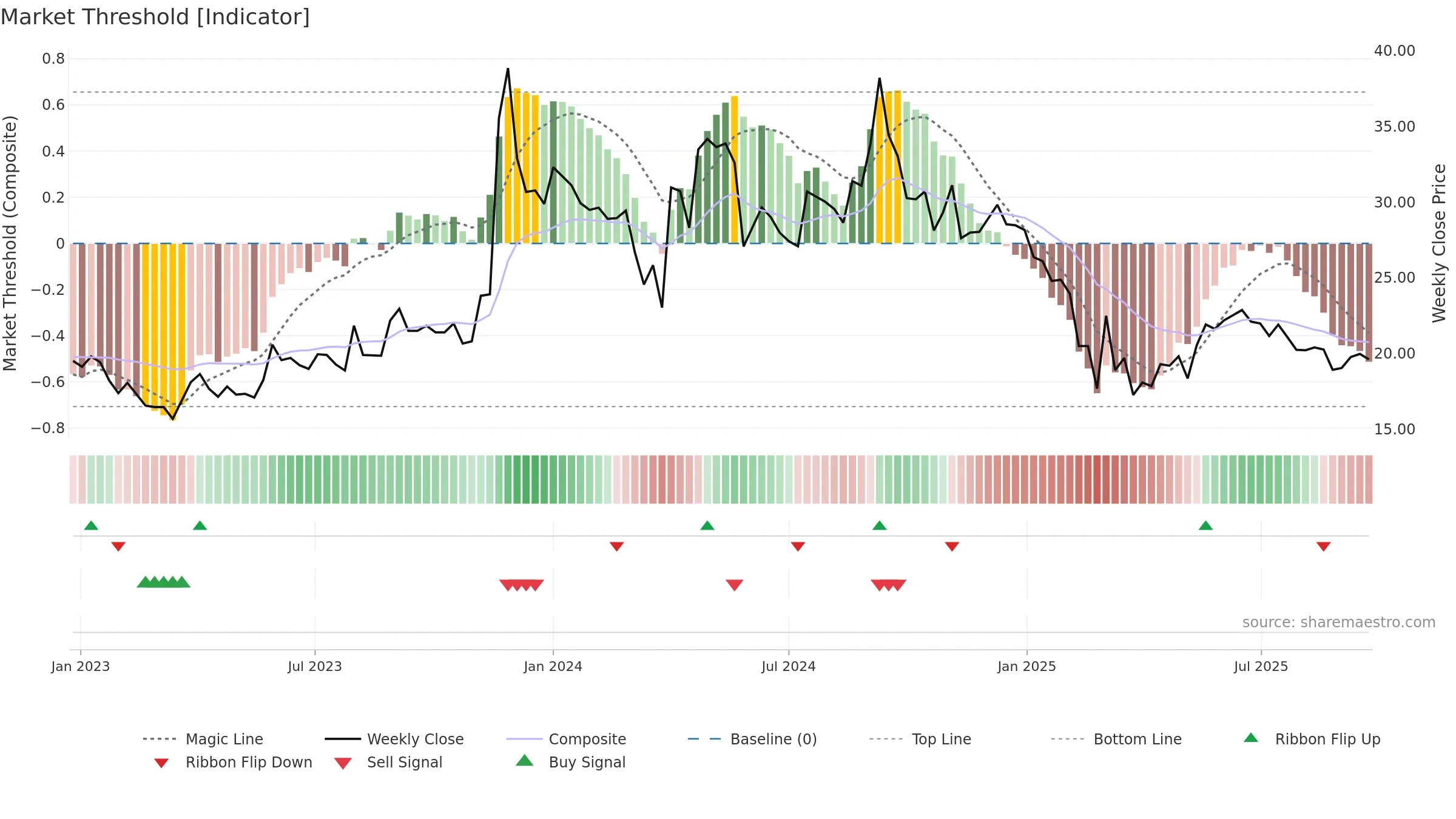Click the 0.6 left-axis tick label

pyautogui.click(x=53, y=105)
